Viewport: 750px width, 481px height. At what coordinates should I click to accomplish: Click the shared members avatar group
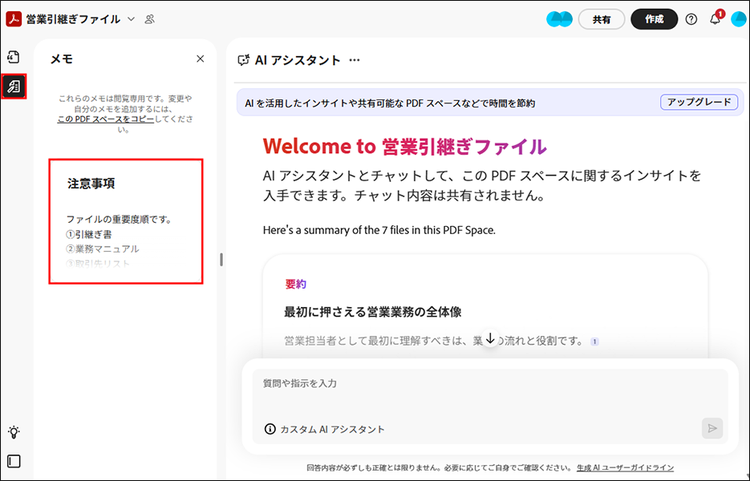click(x=560, y=19)
